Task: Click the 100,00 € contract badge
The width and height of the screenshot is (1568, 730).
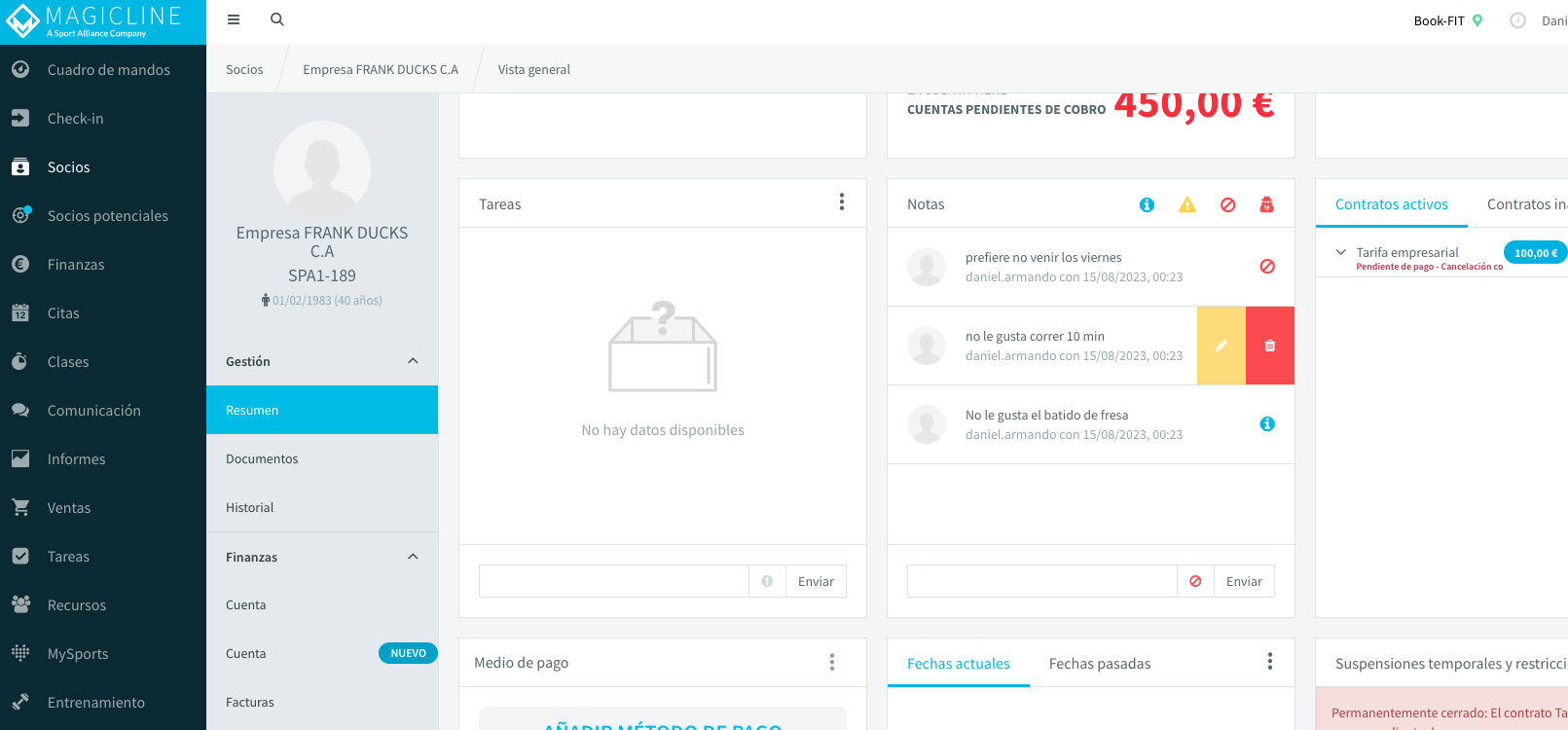Action: (x=1535, y=253)
